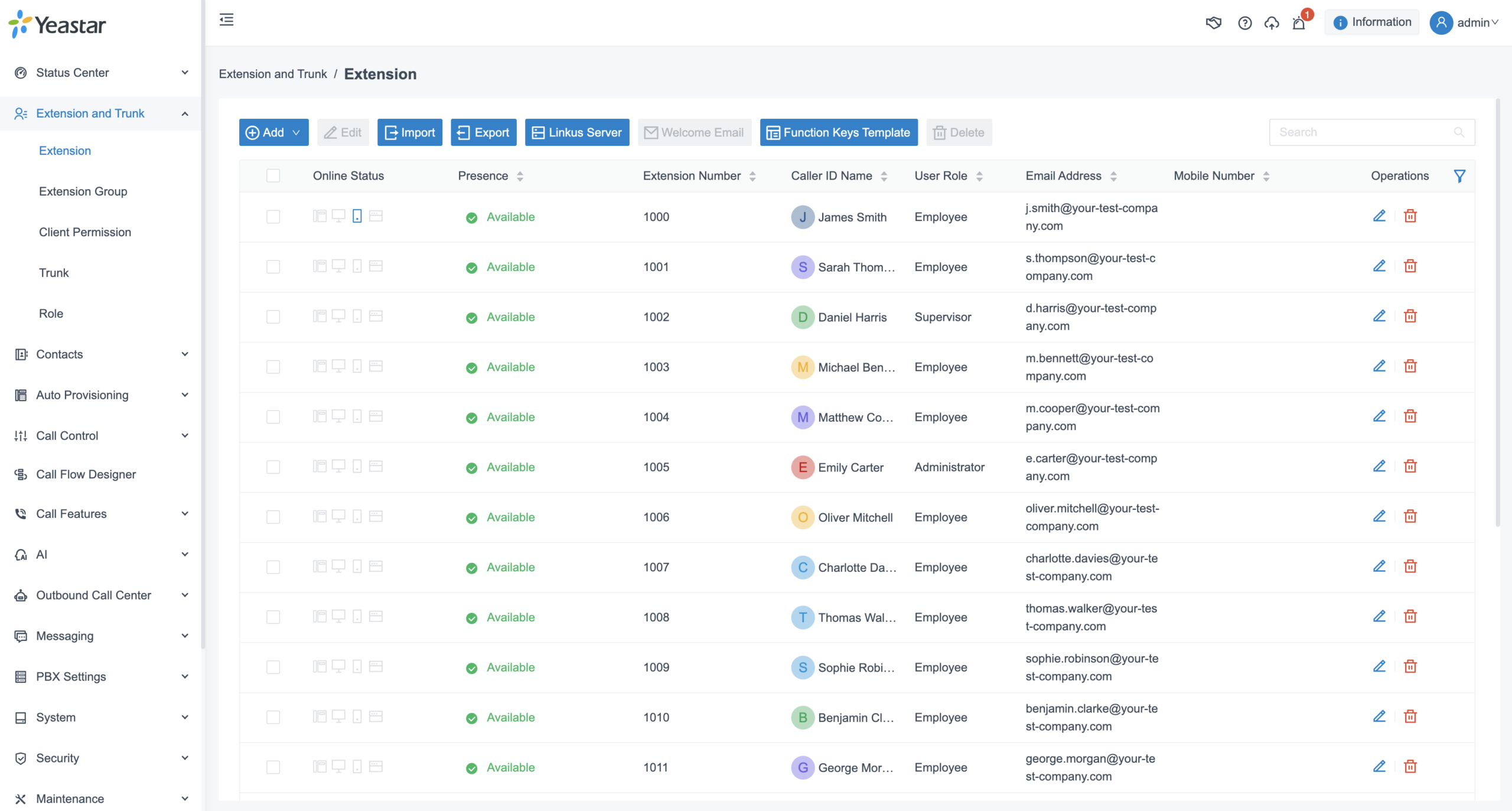Open the column filter funnel icon
Screen dimensions: 1512x811
point(1459,176)
